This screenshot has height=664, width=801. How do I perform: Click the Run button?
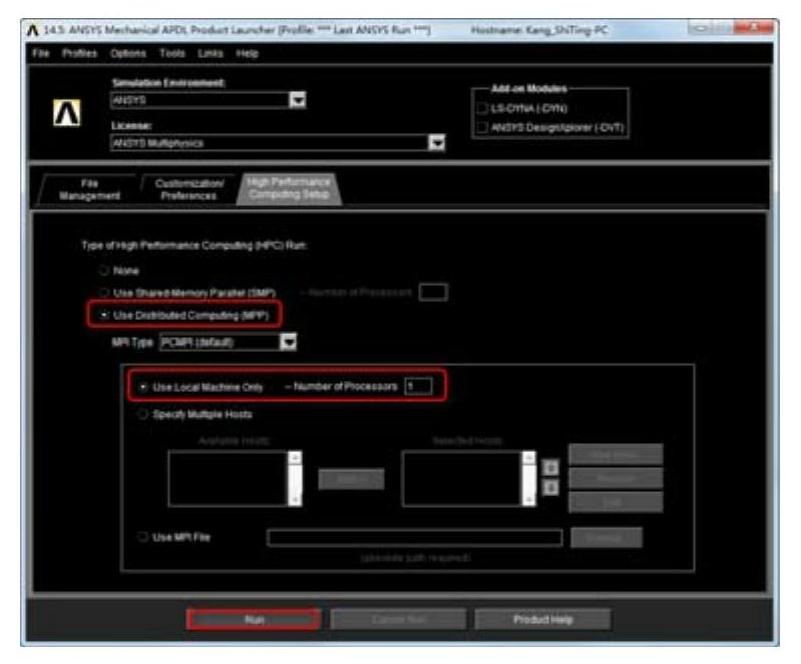(253, 619)
